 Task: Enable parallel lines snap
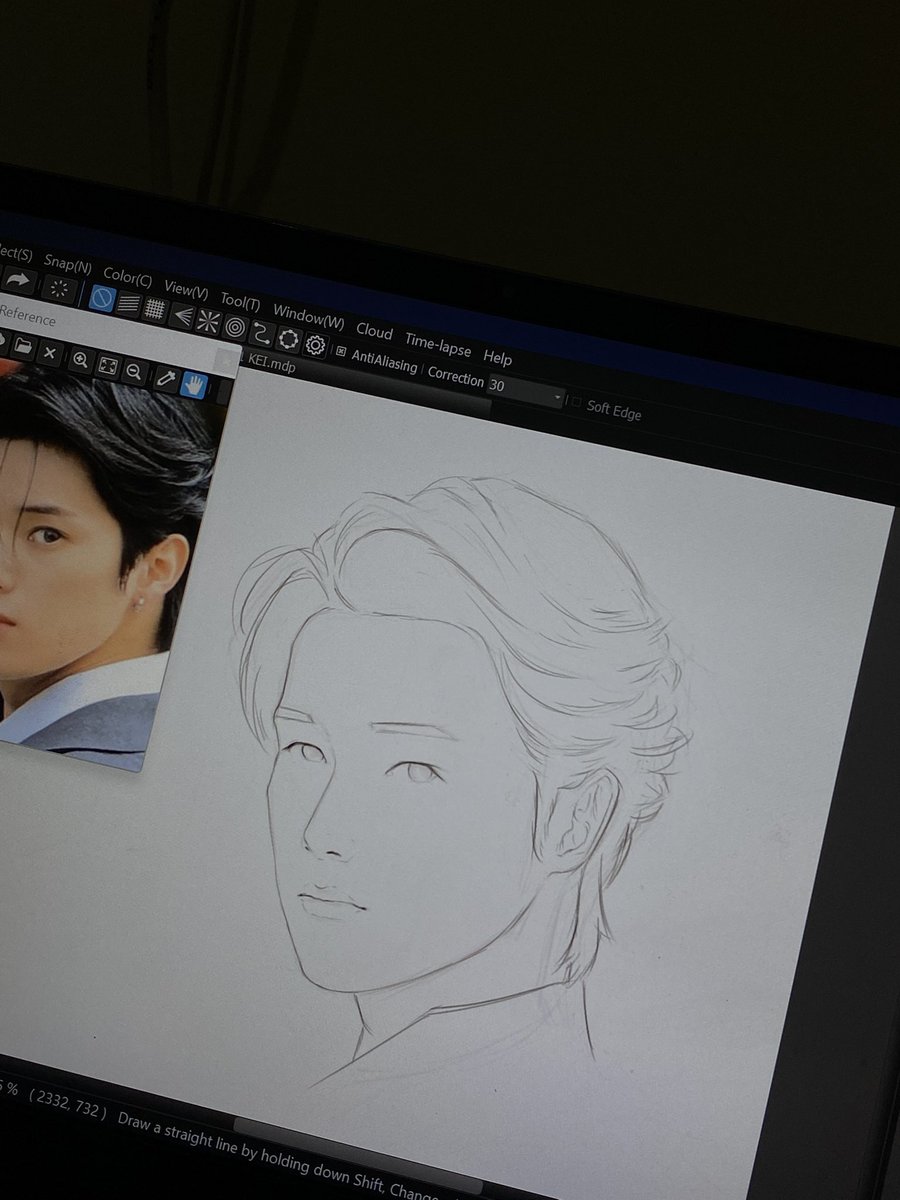(x=128, y=303)
